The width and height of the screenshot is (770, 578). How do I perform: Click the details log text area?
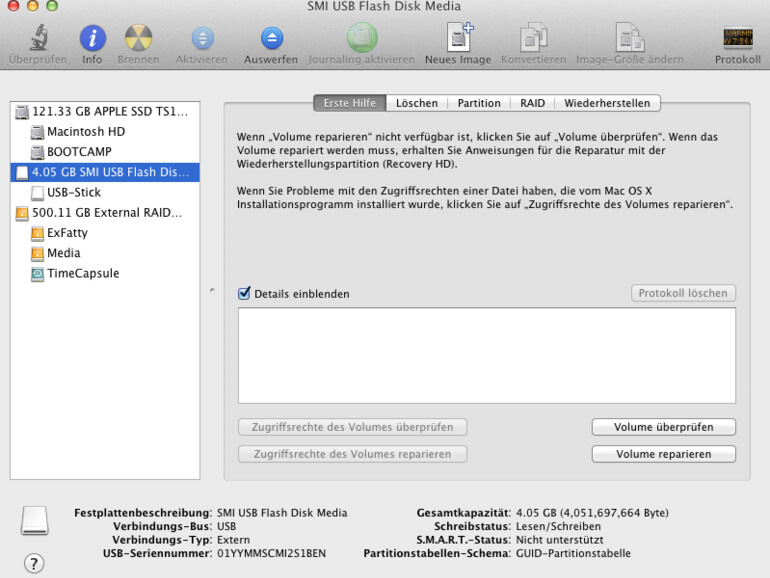pyautogui.click(x=487, y=356)
